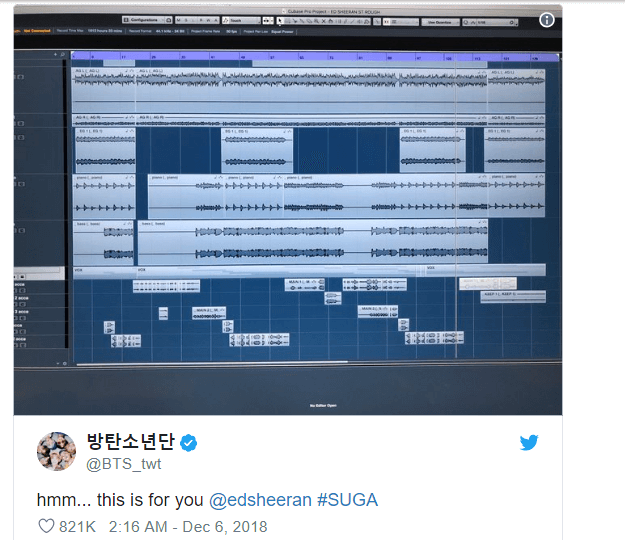Toggle solo button S in Cubase toolbar
The width and height of the screenshot is (625, 540).
[186, 20]
